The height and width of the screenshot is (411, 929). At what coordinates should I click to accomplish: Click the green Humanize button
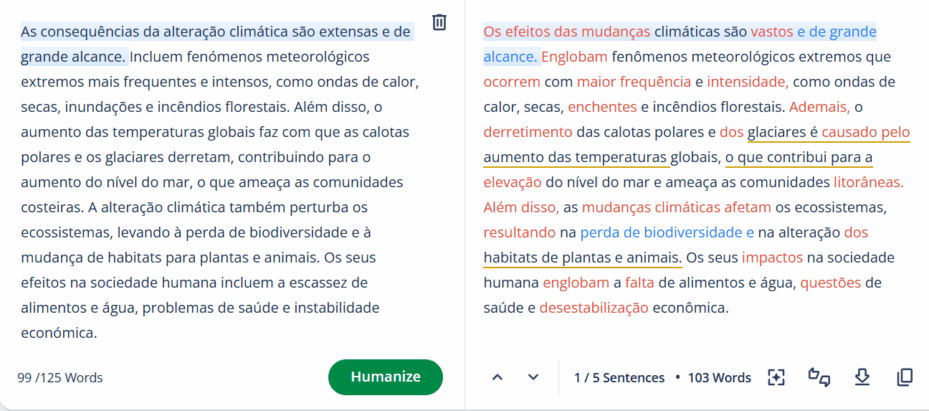tap(386, 377)
